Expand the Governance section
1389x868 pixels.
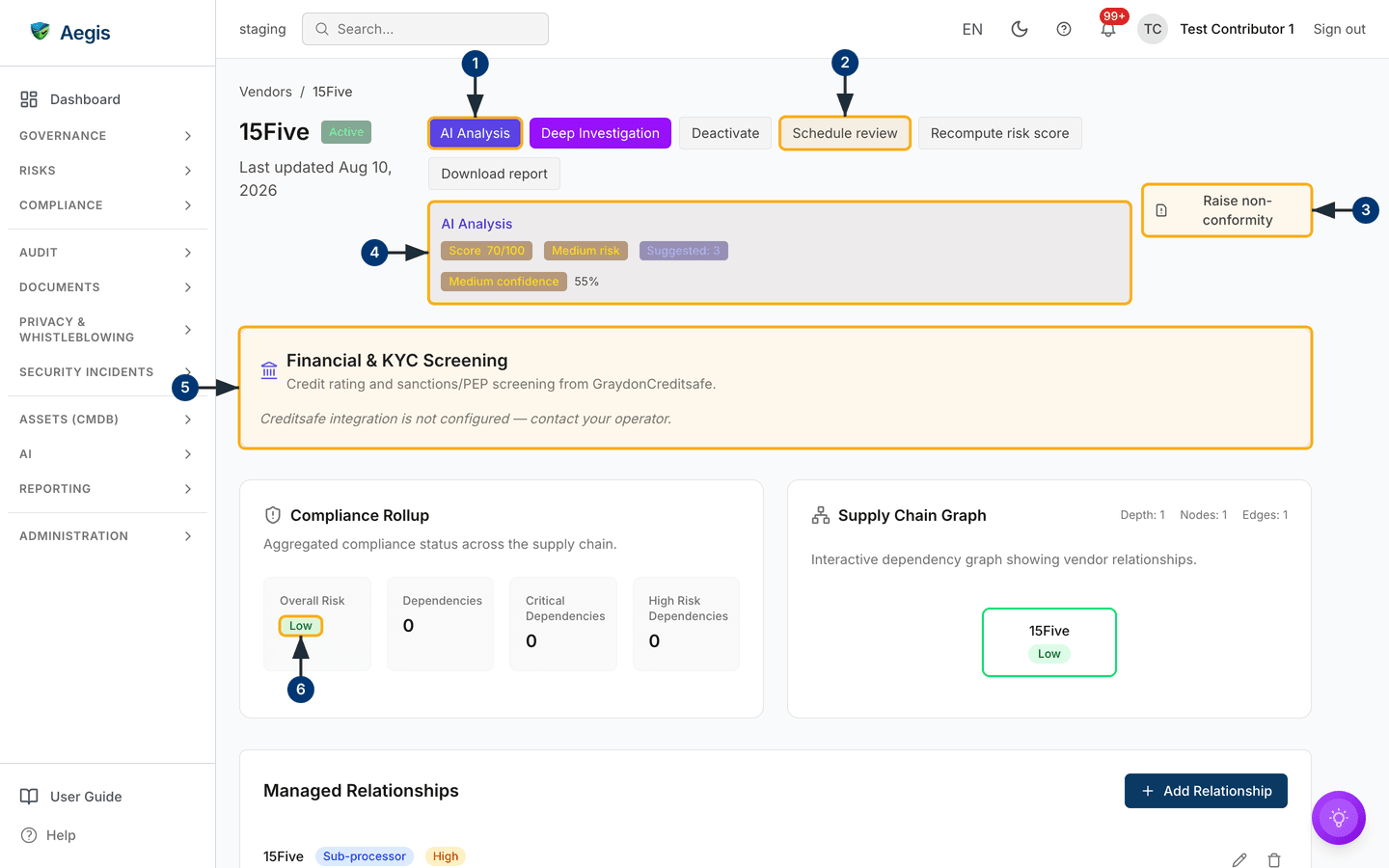click(107, 136)
